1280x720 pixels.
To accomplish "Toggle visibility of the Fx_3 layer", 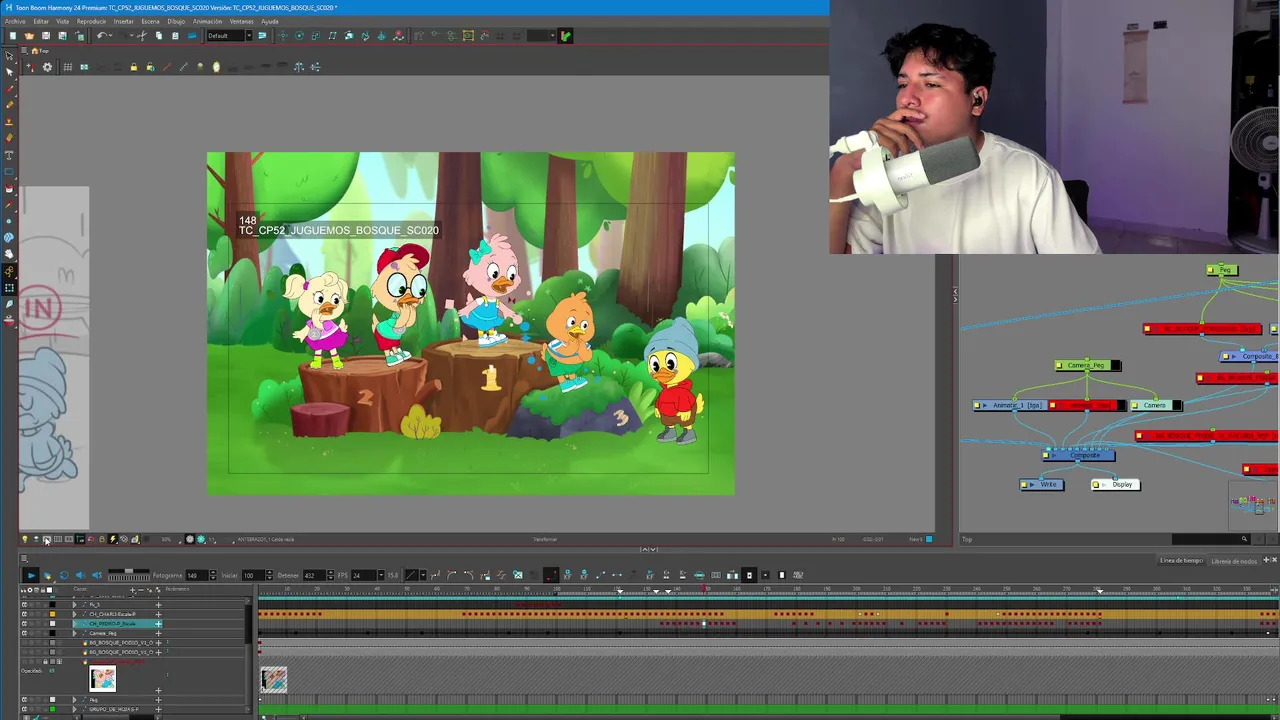I will tap(24, 604).
